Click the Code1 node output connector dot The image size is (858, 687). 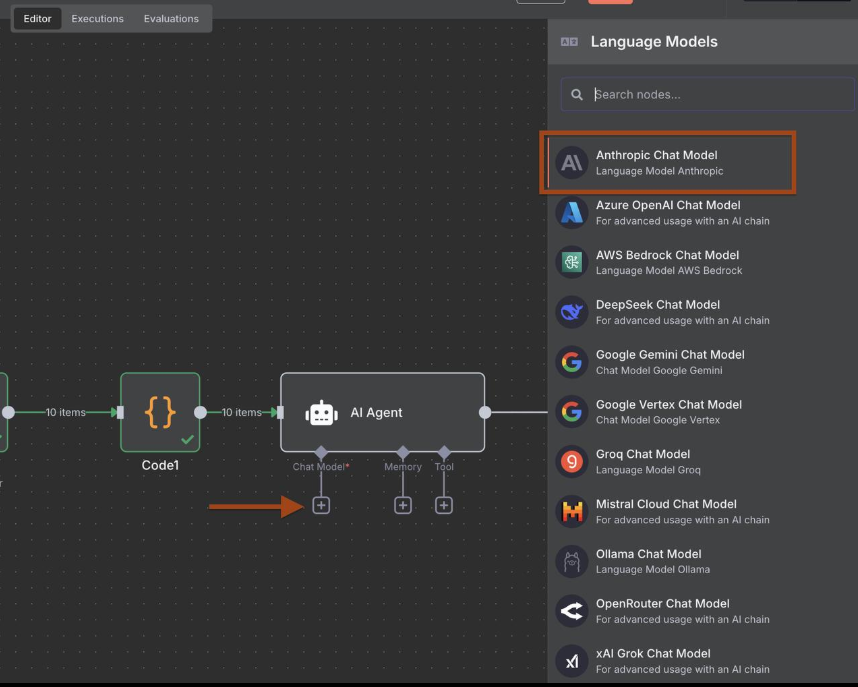(x=200, y=412)
